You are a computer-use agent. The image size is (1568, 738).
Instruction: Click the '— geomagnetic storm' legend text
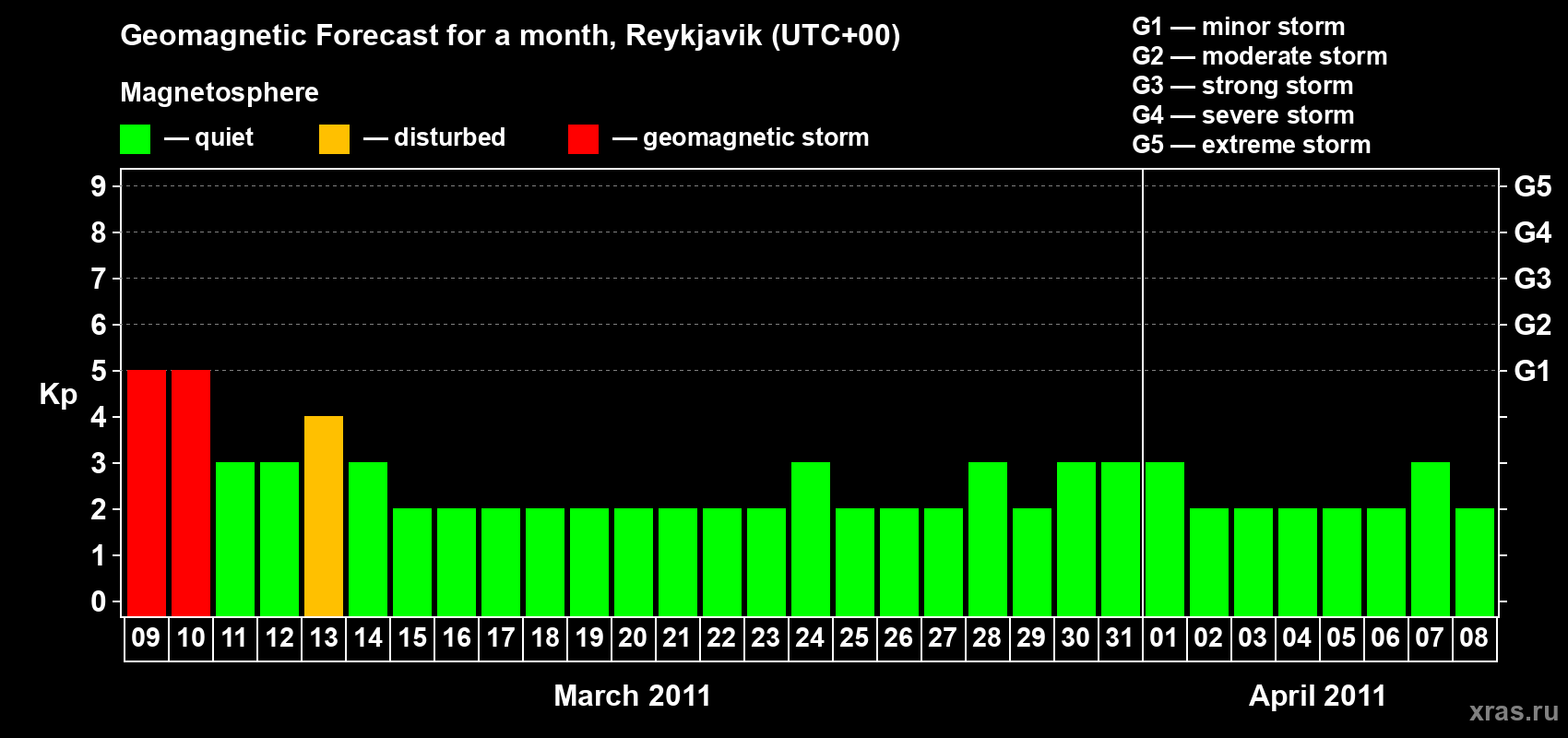point(741,137)
